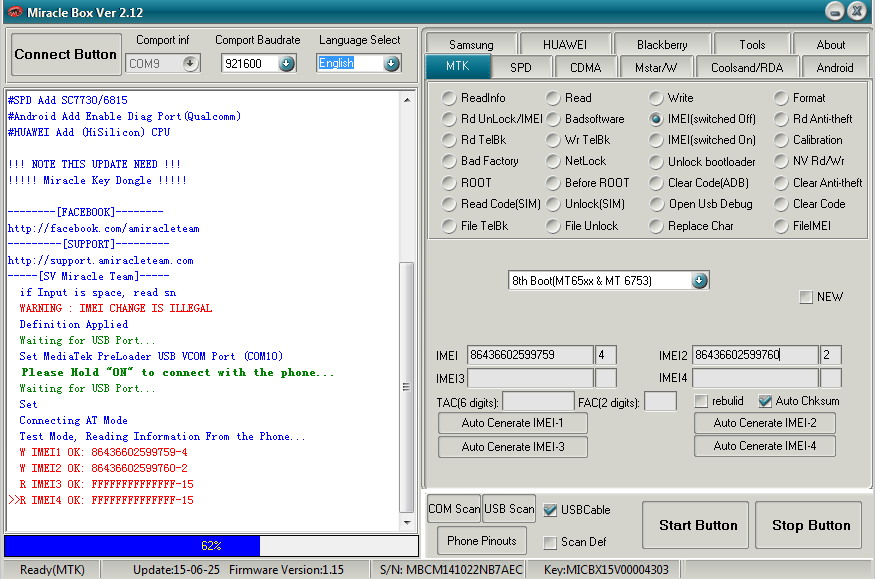
Task: Click the USB Scan button
Action: click(x=509, y=509)
